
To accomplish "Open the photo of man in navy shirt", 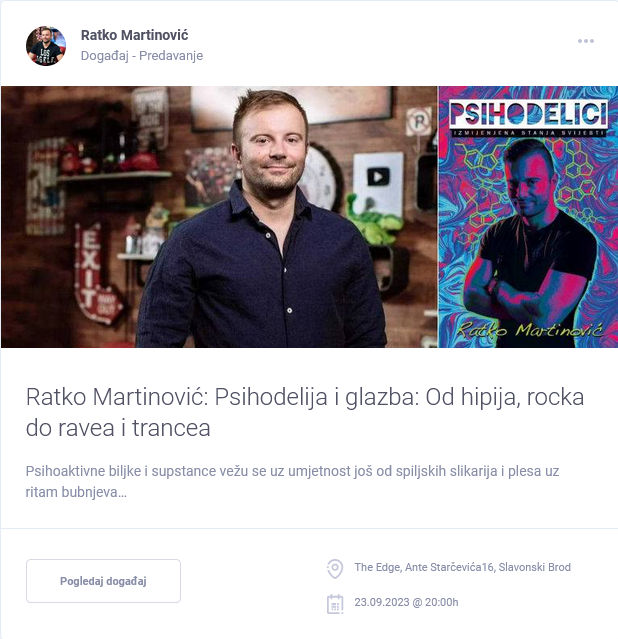I will tap(219, 217).
